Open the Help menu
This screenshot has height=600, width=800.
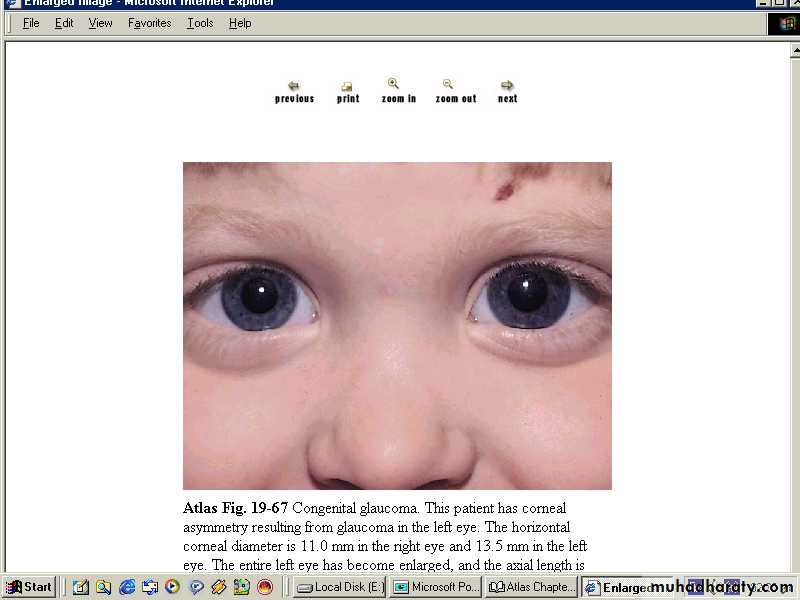point(240,23)
